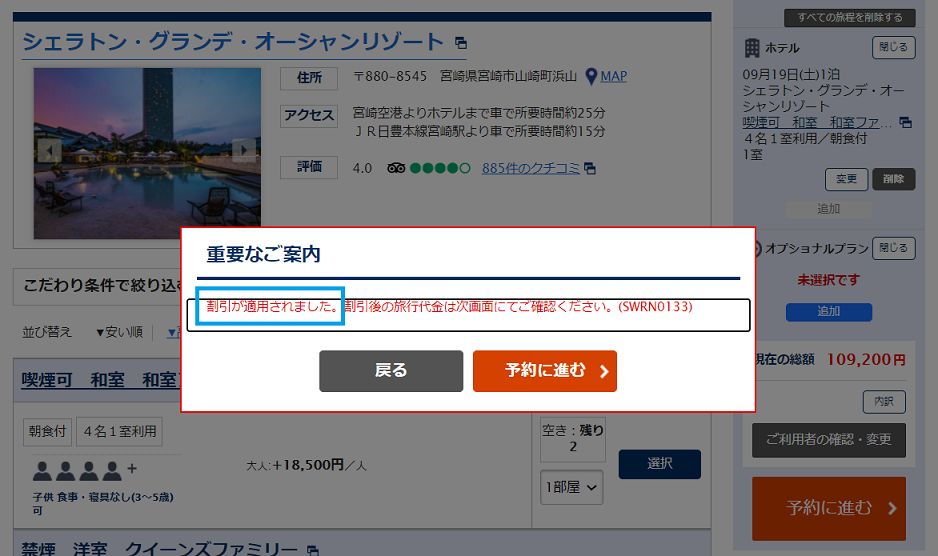The width and height of the screenshot is (938, 556).
Task: Click the new-window icon beside the hotel title
Action: [x=461, y=43]
